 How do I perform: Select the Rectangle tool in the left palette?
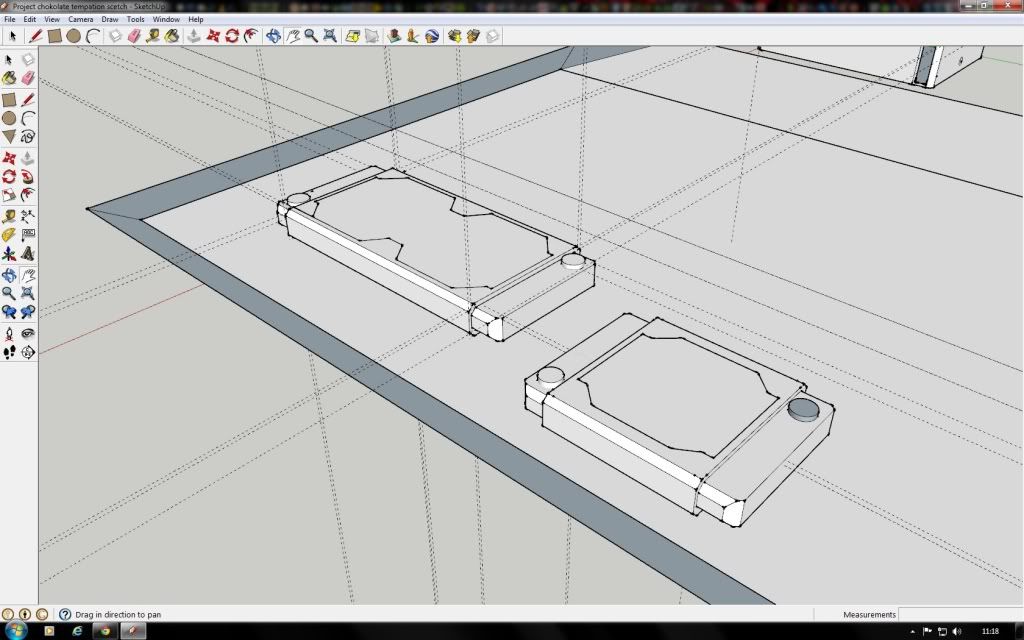pyautogui.click(x=9, y=100)
